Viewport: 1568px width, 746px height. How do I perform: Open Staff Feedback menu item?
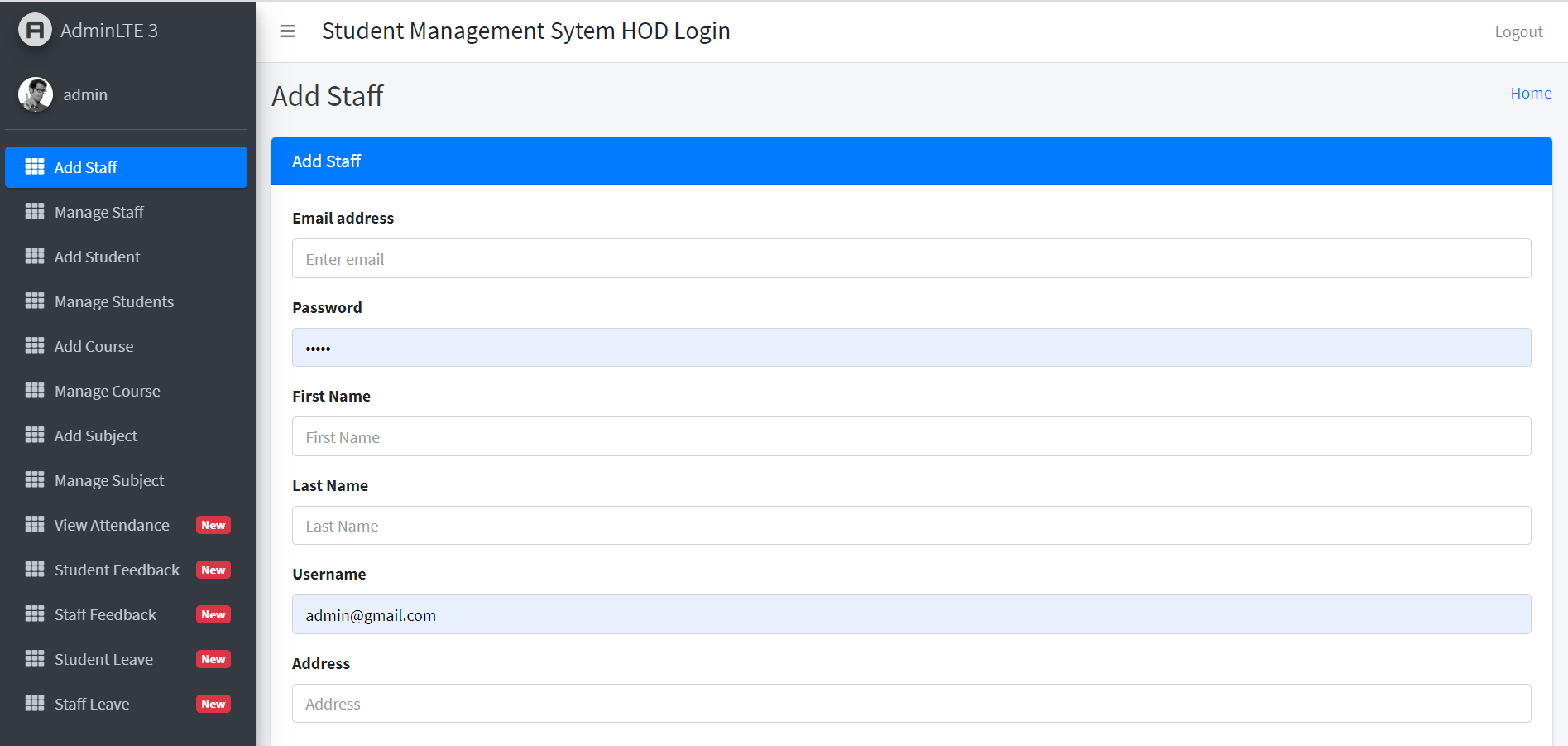pyautogui.click(x=126, y=614)
